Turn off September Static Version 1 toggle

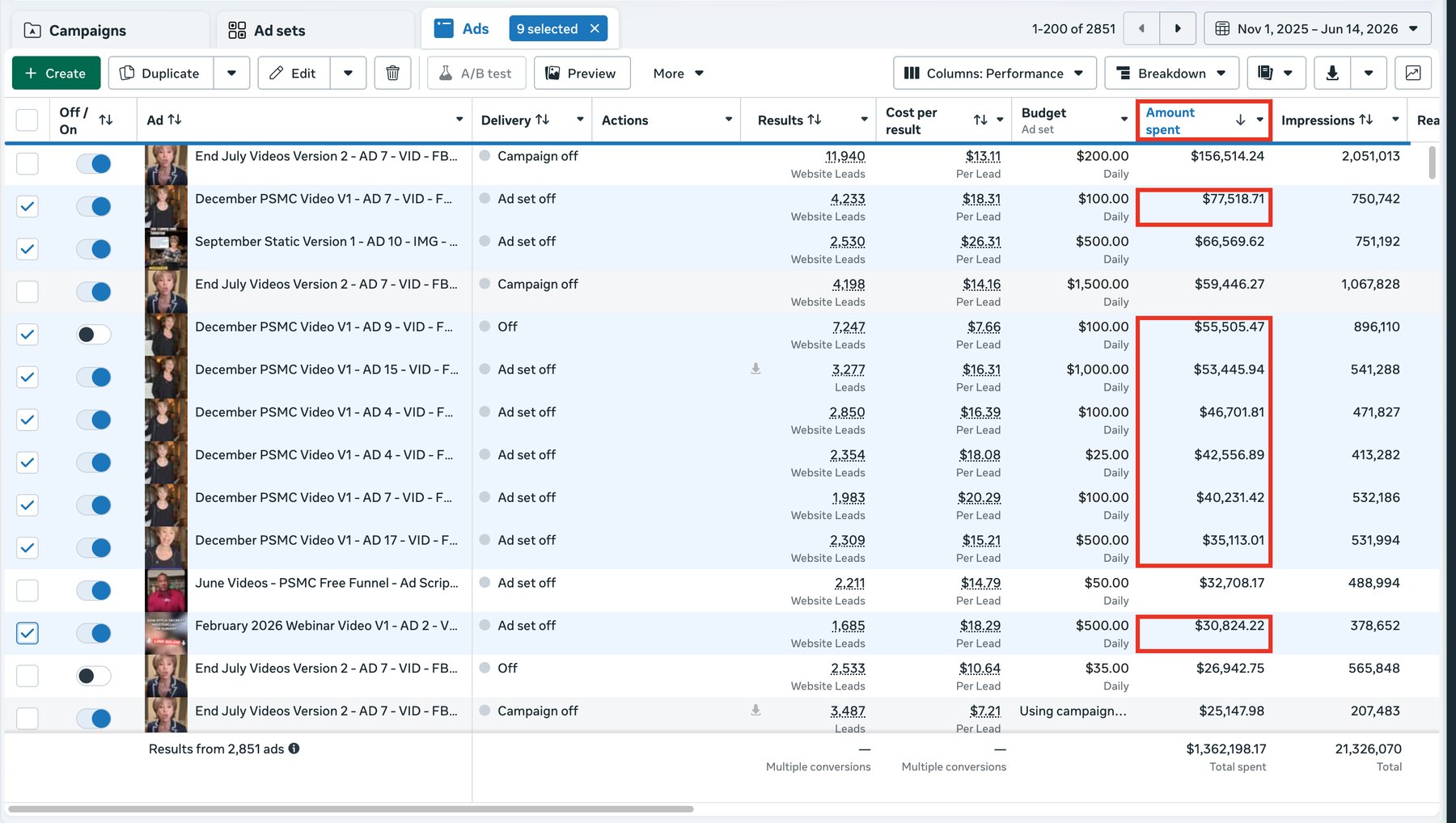(94, 249)
